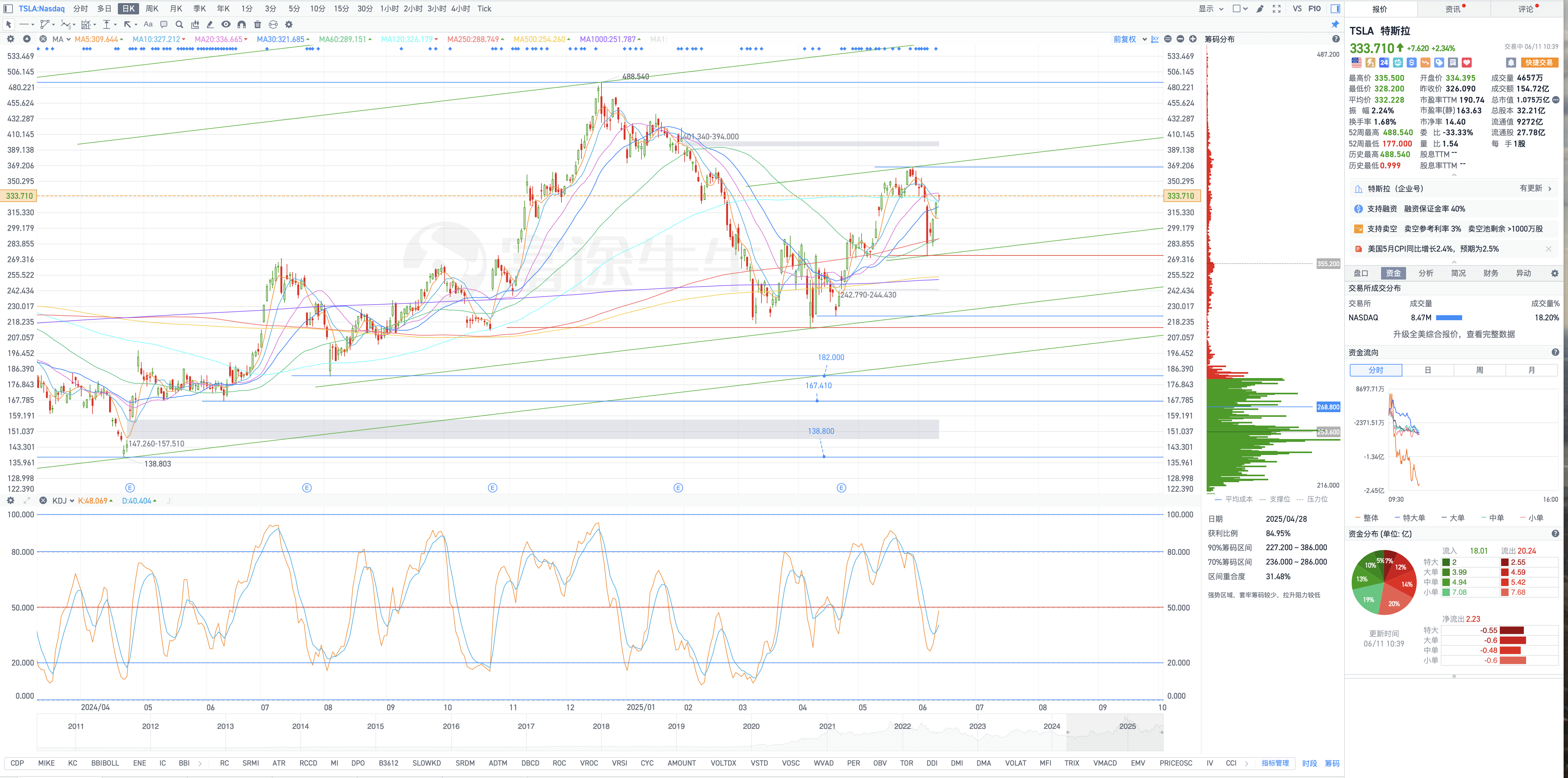Select the magnet snap drawing tool
The image size is (1568, 778).
(x=242, y=24)
